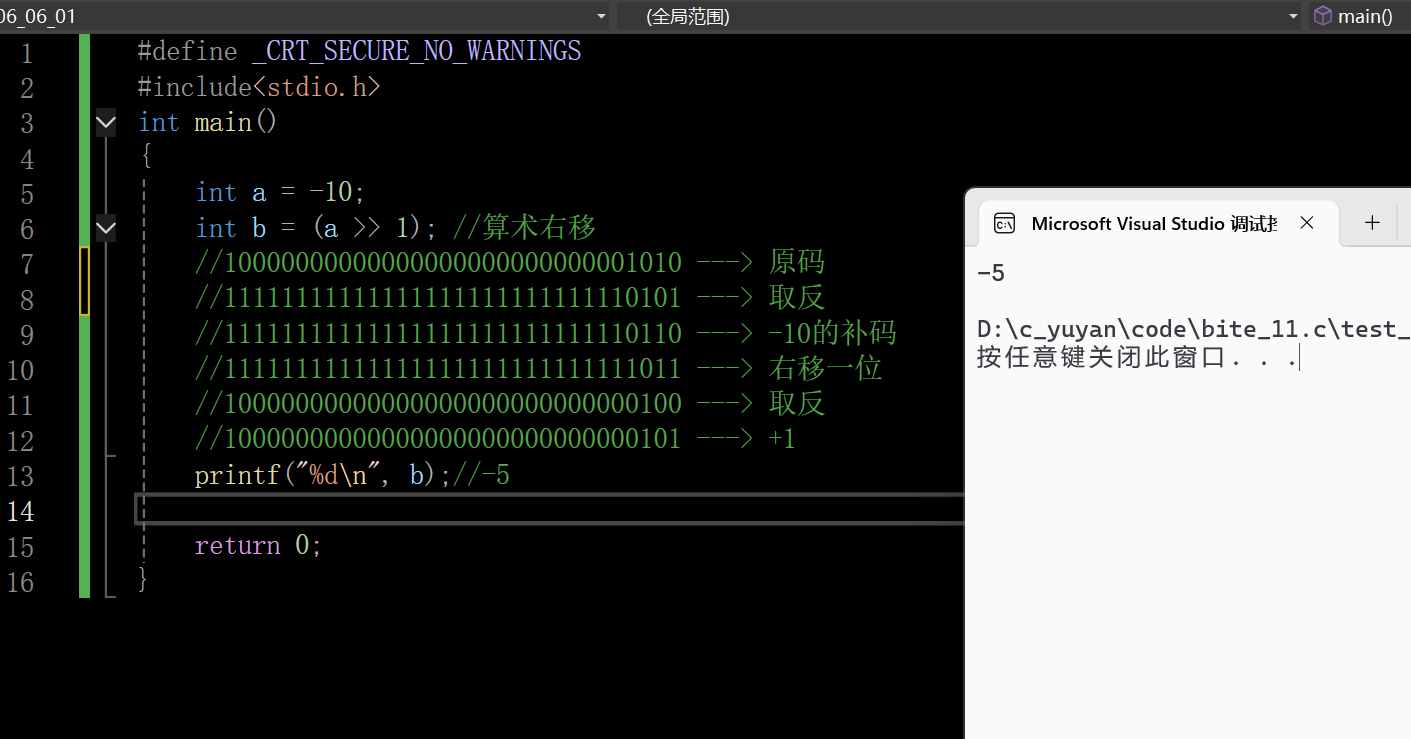Click the 'int a = -10;' line
Image resolution: width=1411 pixels, height=739 pixels.
(281, 192)
